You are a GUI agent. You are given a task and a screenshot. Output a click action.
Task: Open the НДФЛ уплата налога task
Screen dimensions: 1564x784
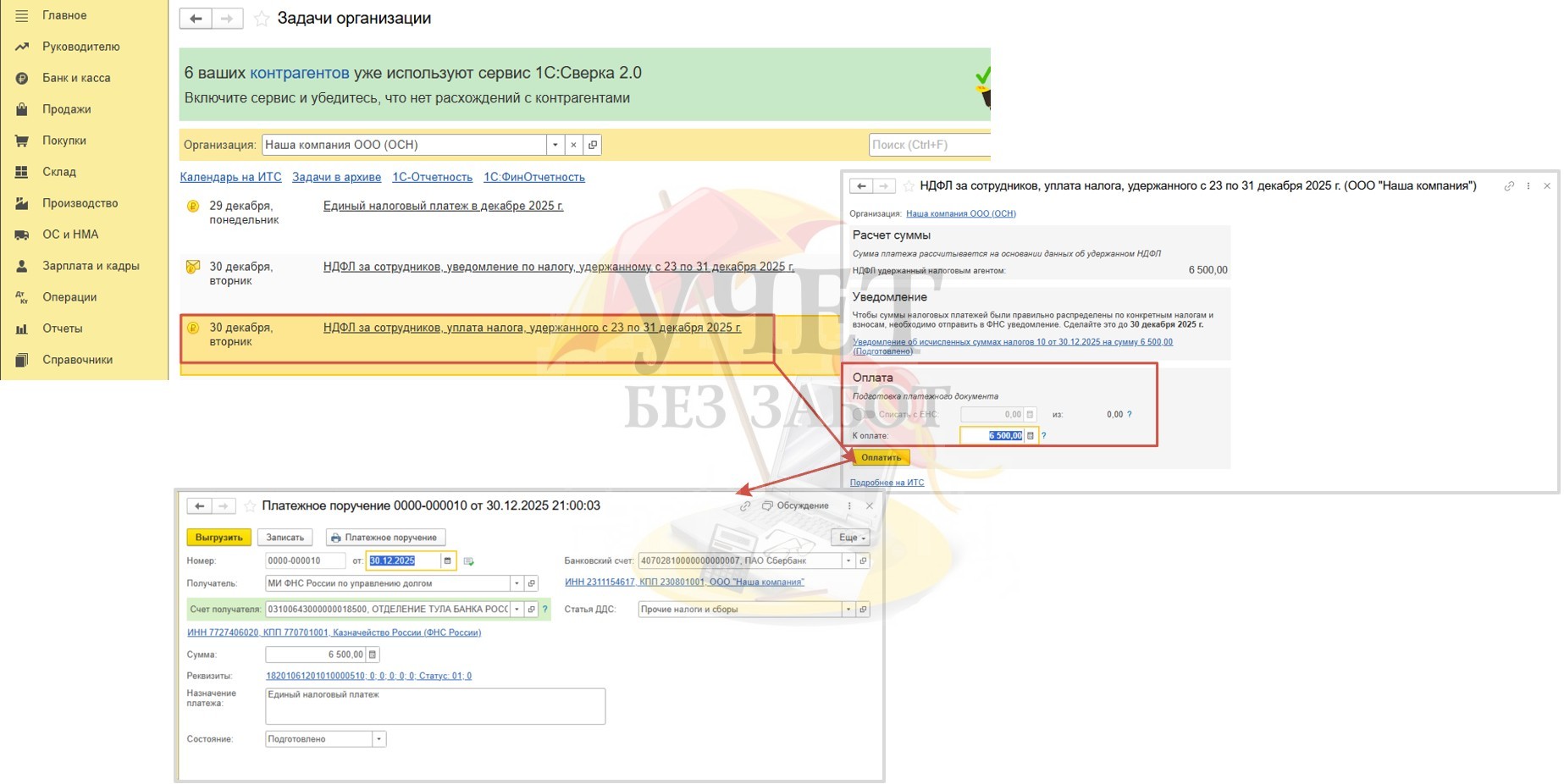click(x=532, y=328)
